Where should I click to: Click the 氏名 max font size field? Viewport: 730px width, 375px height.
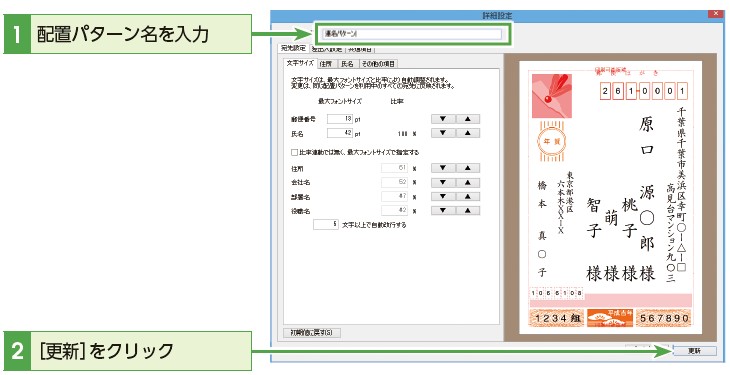[340, 133]
